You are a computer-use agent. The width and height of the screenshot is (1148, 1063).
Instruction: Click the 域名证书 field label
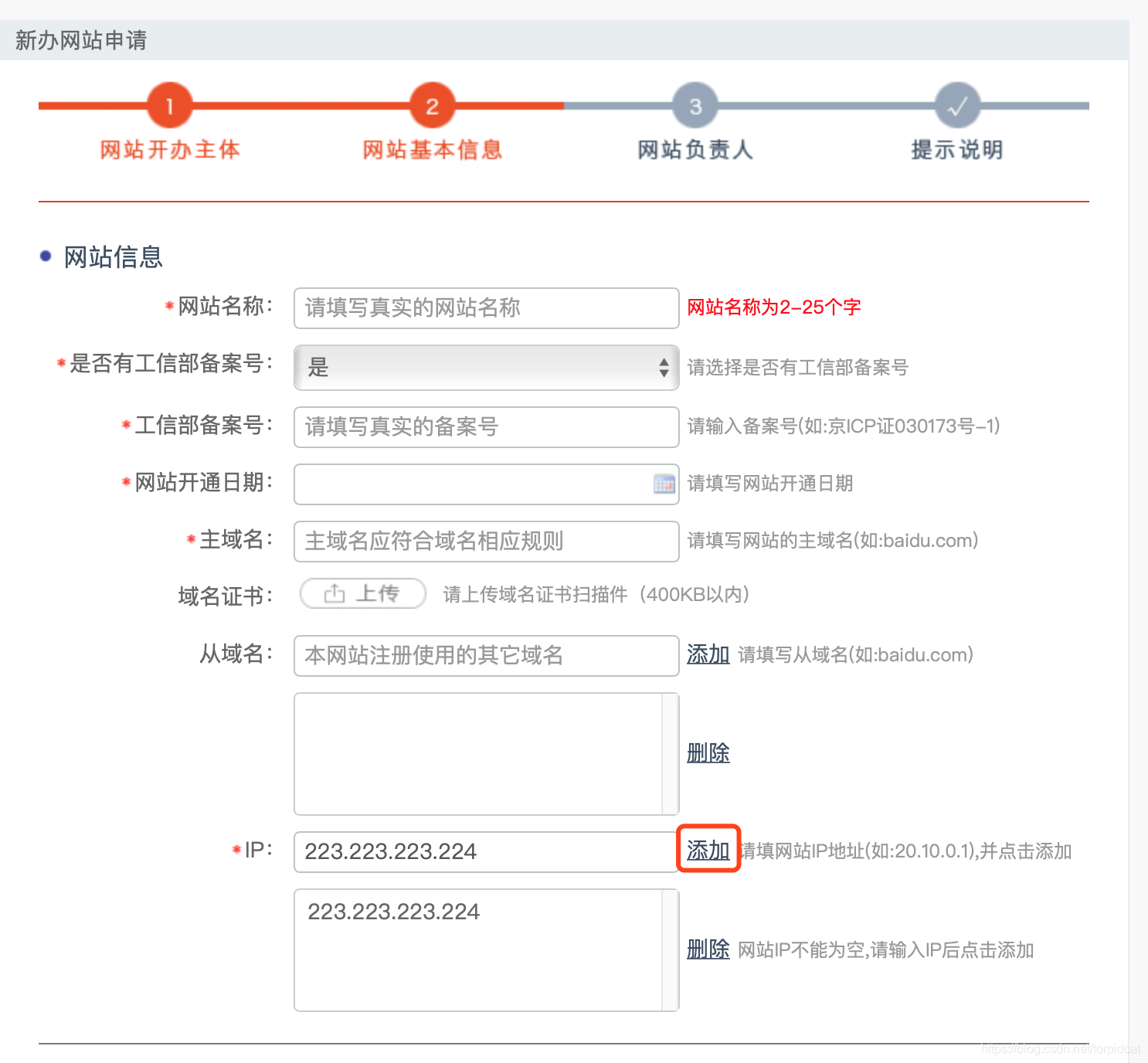225,596
